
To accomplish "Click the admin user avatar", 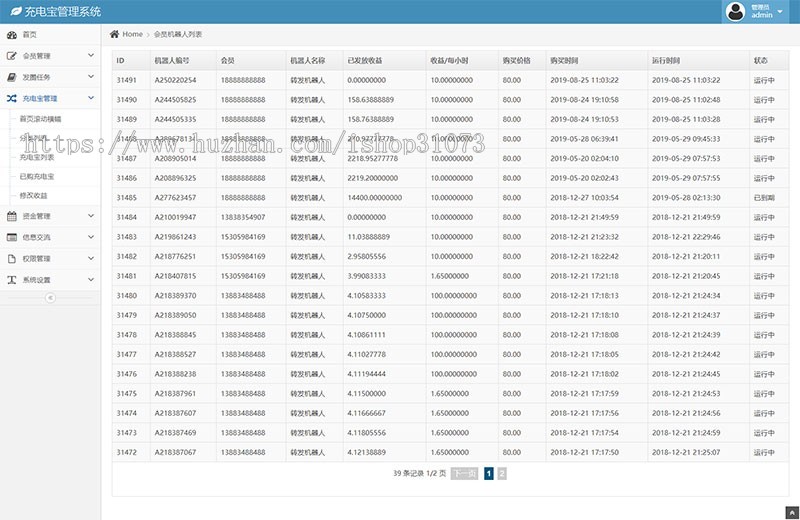I will point(735,11).
